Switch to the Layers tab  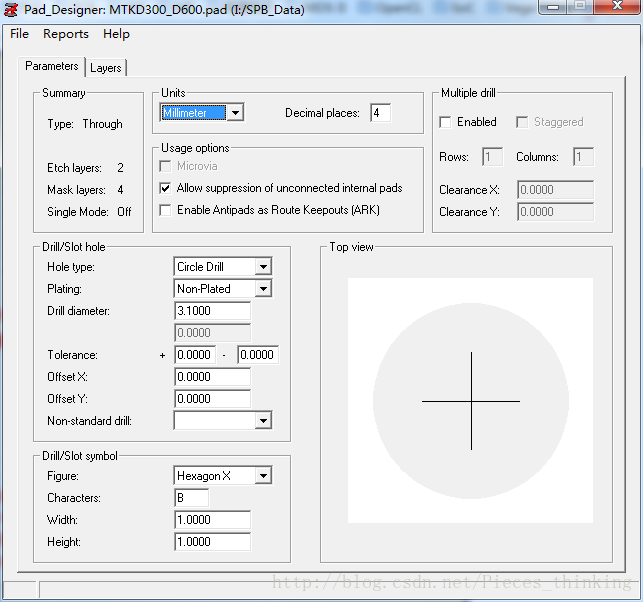105,68
